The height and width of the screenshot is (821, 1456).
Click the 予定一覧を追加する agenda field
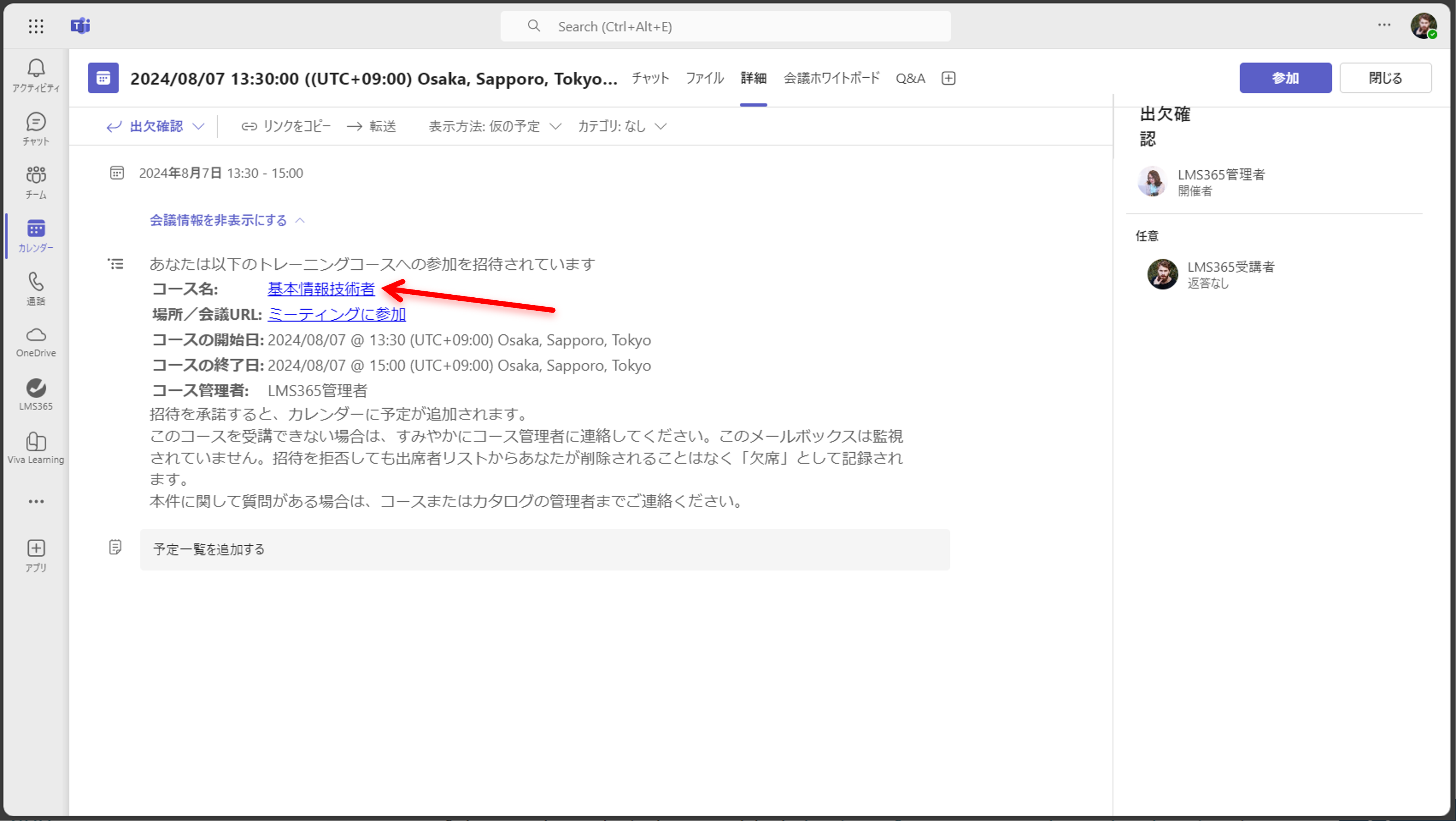pyautogui.click(x=545, y=549)
